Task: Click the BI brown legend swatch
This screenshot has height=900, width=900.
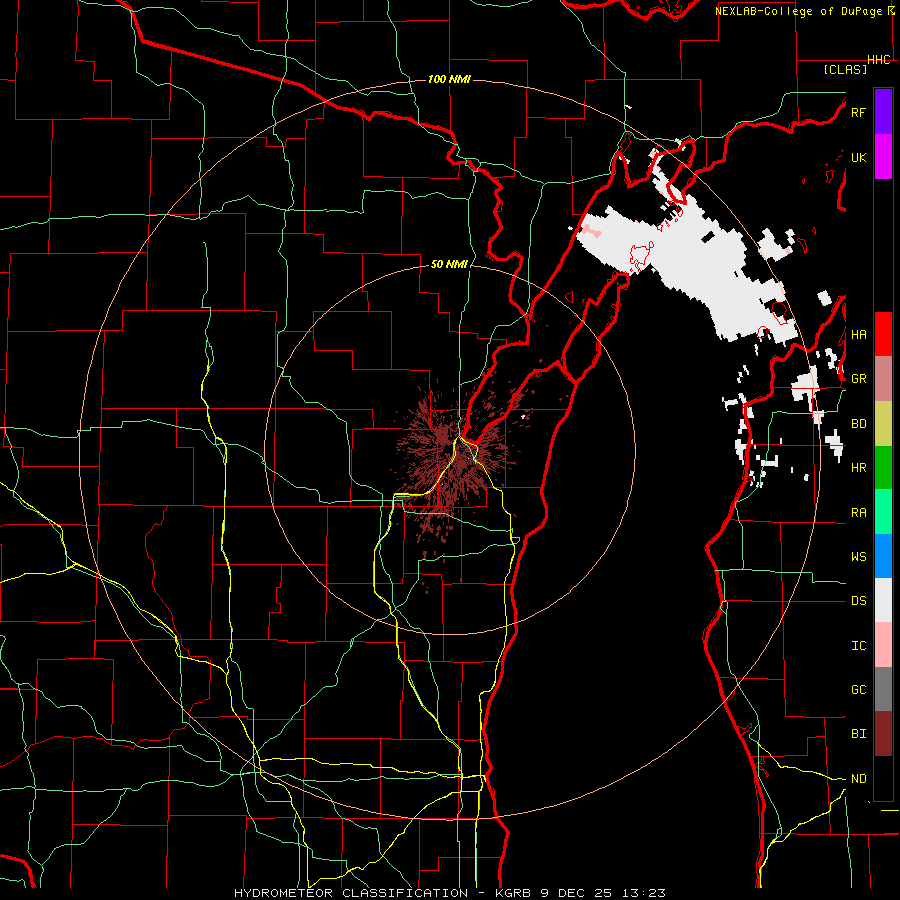Action: coord(883,734)
